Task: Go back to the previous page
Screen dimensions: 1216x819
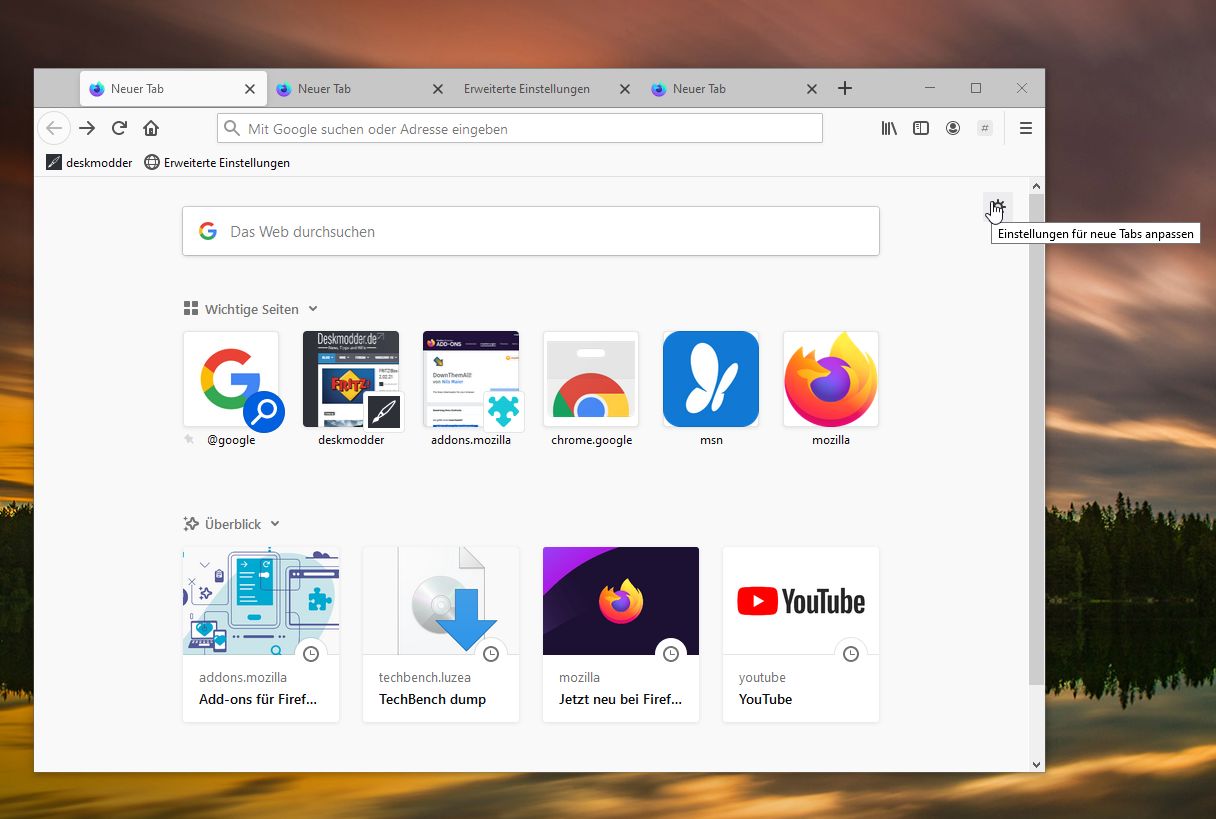Action: pos(54,128)
